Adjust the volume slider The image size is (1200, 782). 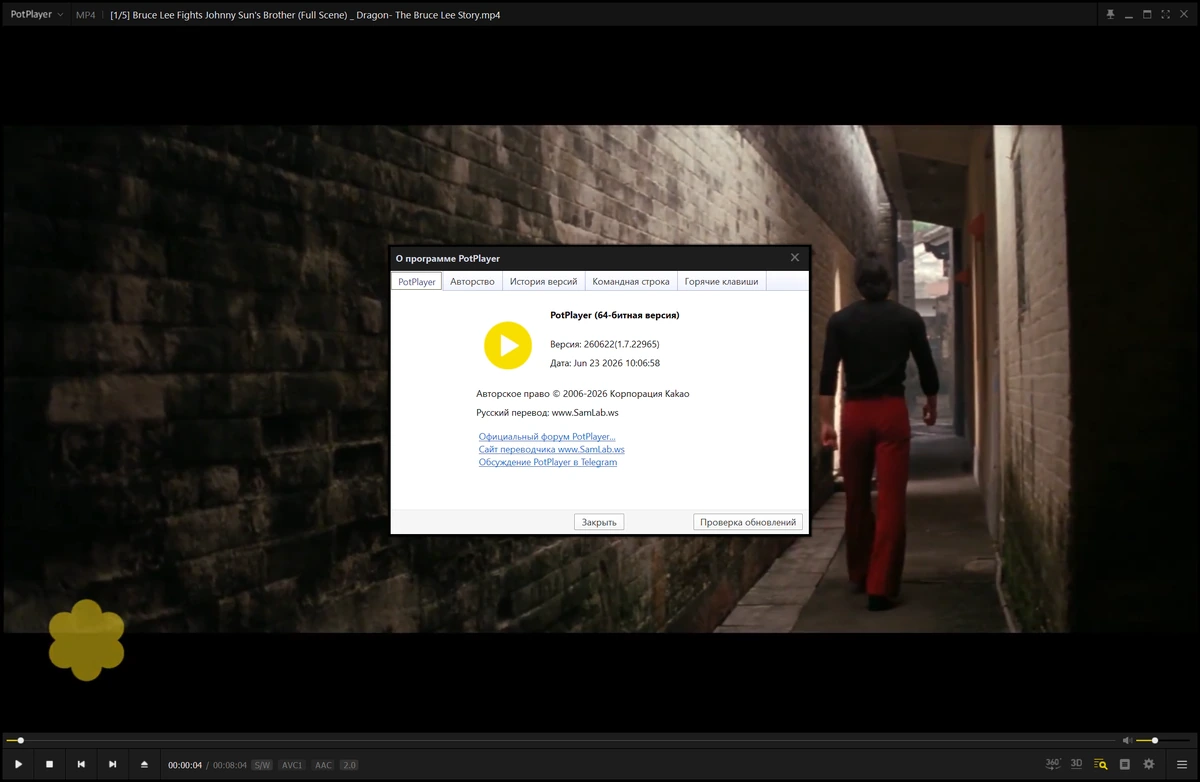1165,740
